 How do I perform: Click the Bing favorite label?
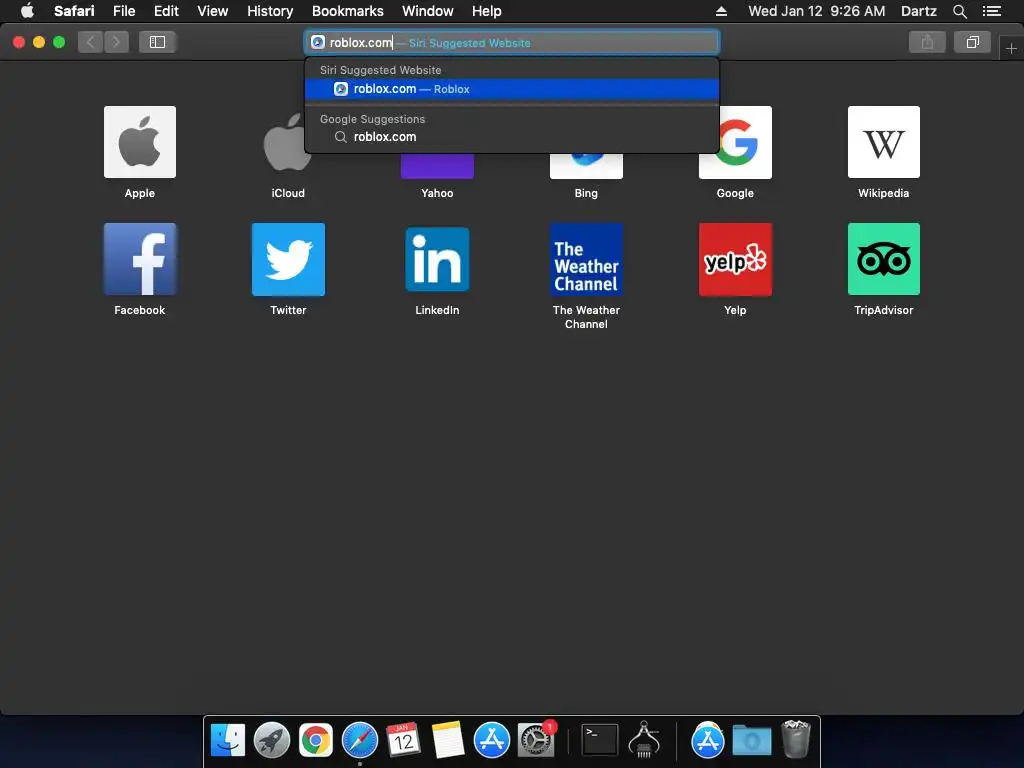click(x=586, y=193)
